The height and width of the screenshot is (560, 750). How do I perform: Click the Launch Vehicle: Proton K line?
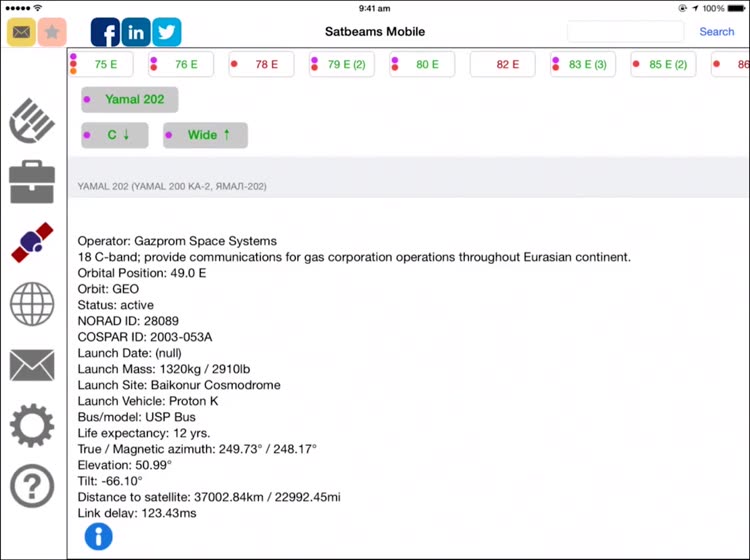click(x=148, y=401)
